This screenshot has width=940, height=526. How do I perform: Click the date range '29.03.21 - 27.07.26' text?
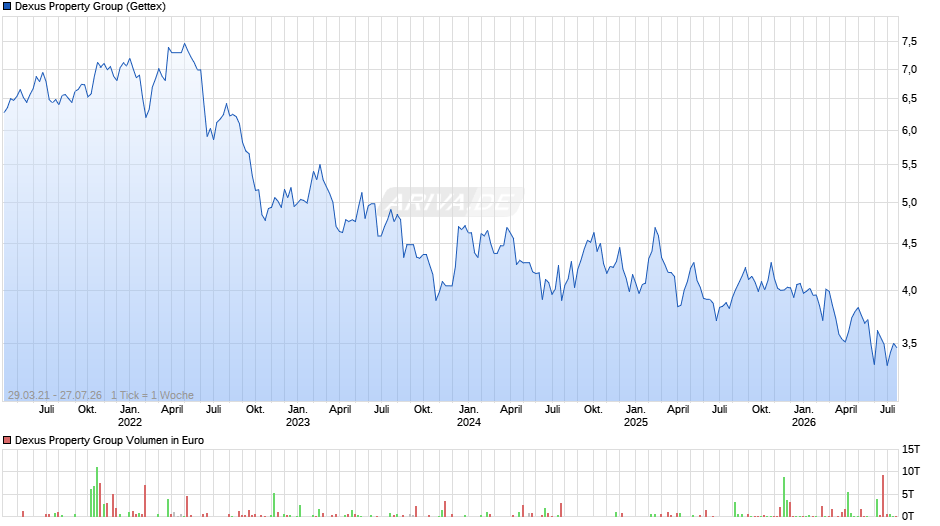(55, 395)
